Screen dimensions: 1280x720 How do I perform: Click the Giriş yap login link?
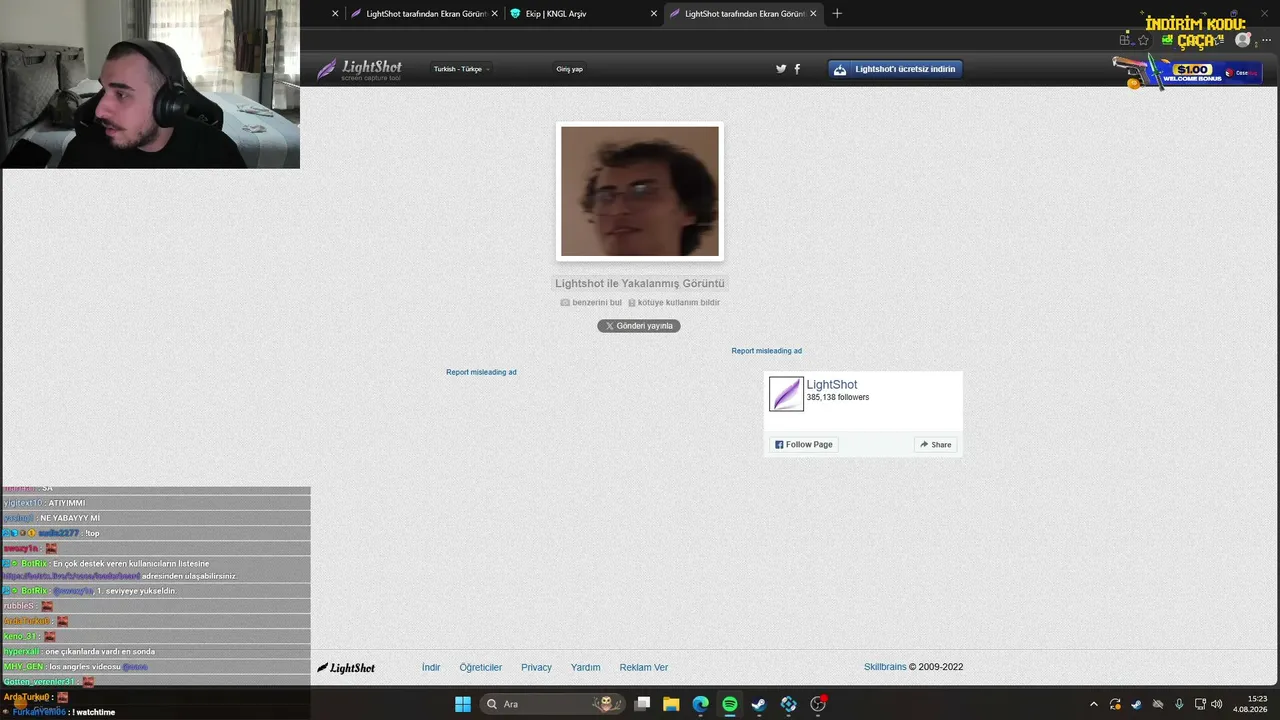tap(570, 69)
